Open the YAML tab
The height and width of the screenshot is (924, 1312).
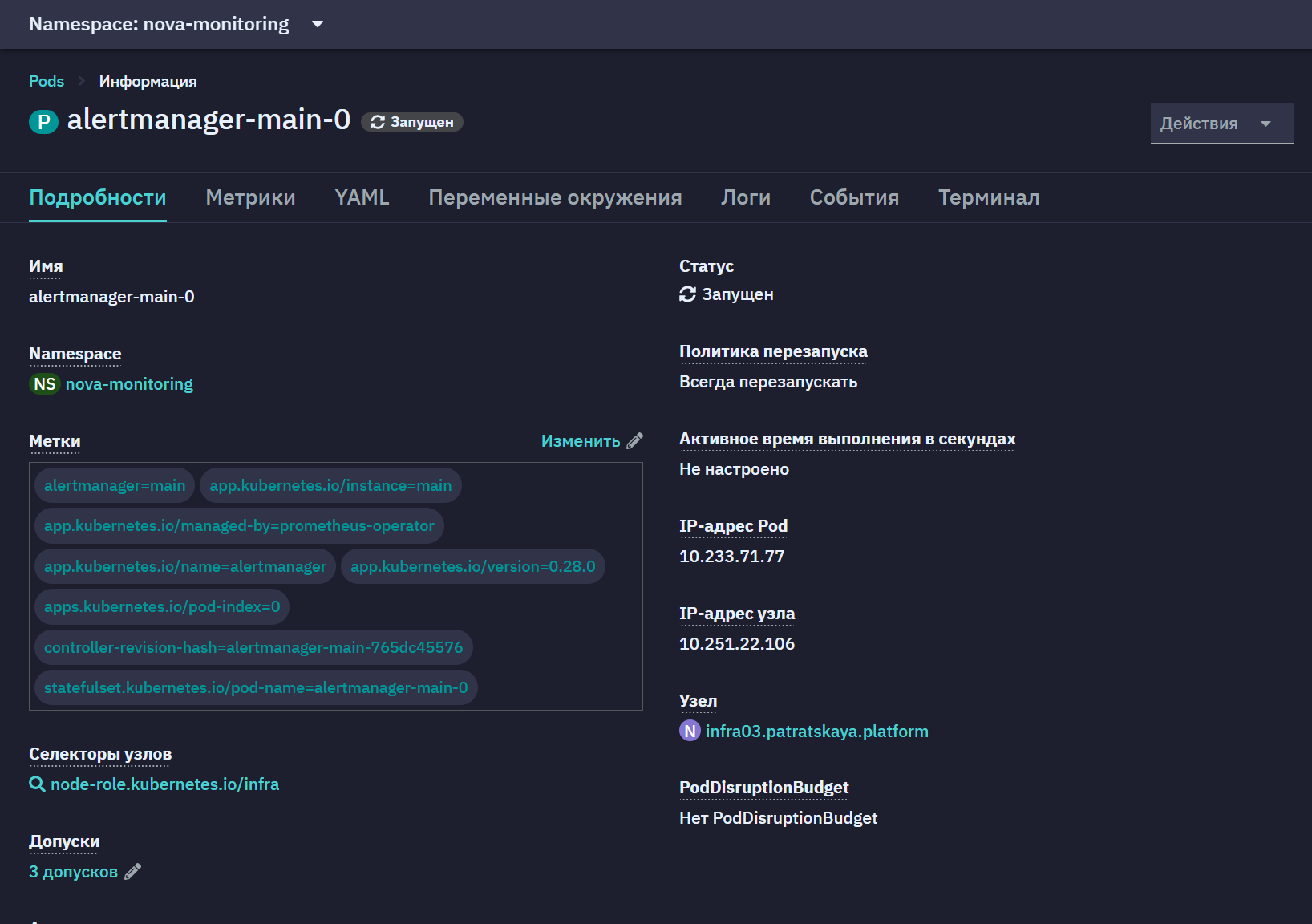[362, 197]
